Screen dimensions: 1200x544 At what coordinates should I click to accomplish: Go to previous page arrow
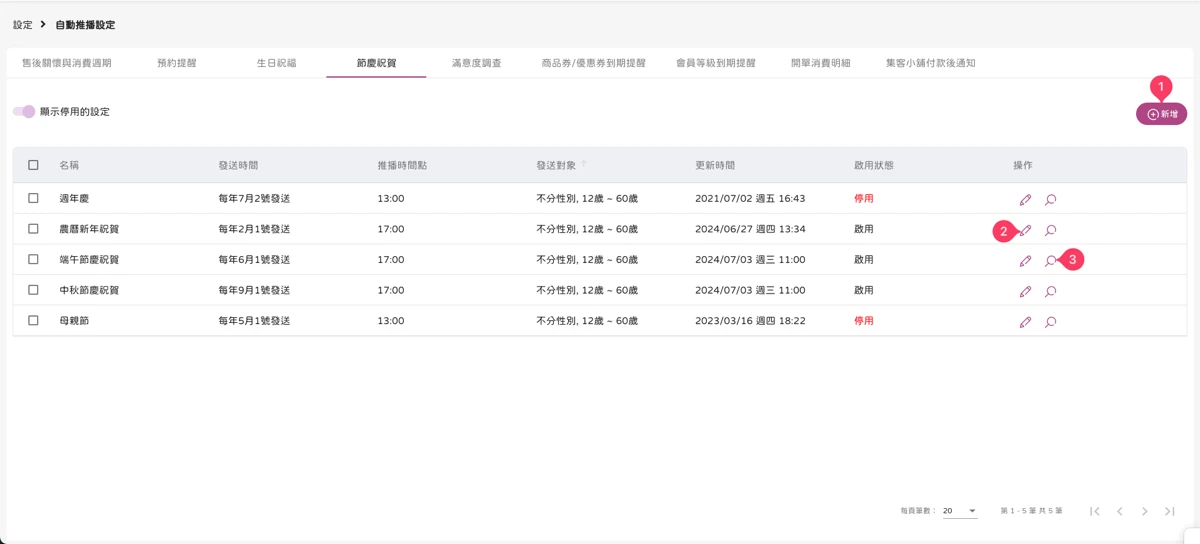(x=1120, y=511)
